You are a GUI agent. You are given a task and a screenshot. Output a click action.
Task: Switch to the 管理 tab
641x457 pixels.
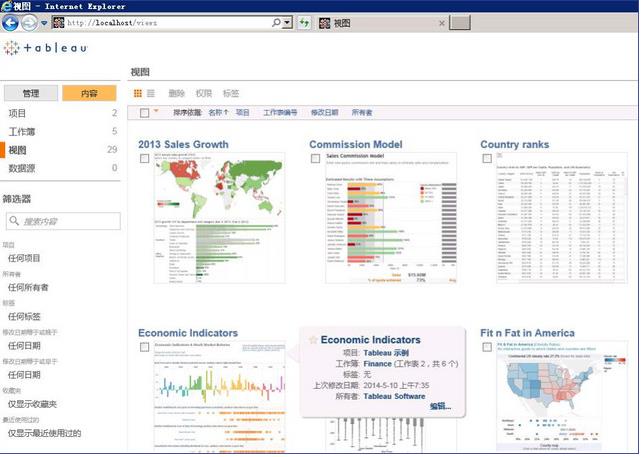pos(31,93)
